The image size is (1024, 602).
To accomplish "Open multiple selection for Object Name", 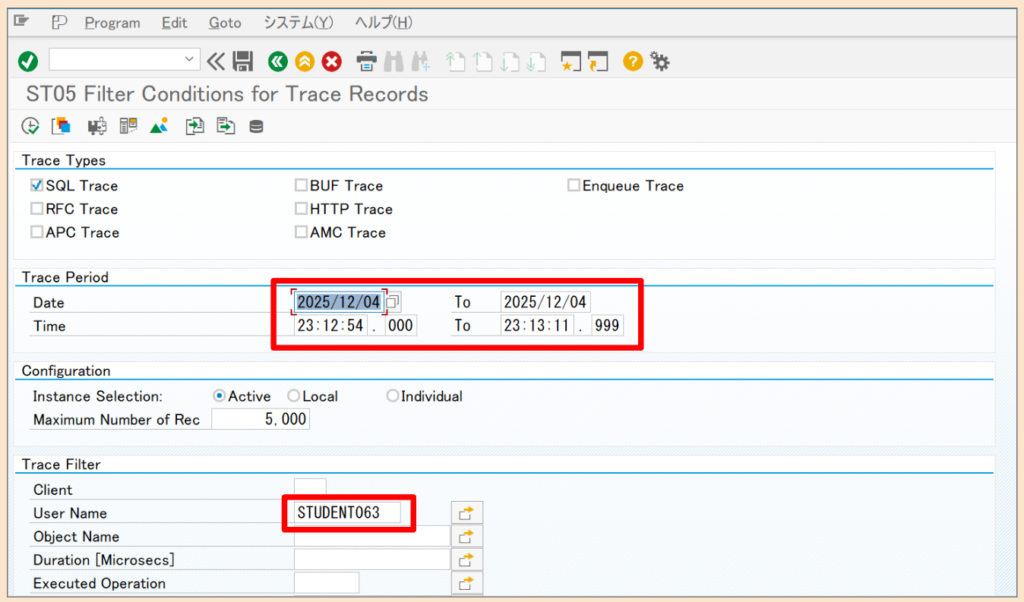I will 467,535.
